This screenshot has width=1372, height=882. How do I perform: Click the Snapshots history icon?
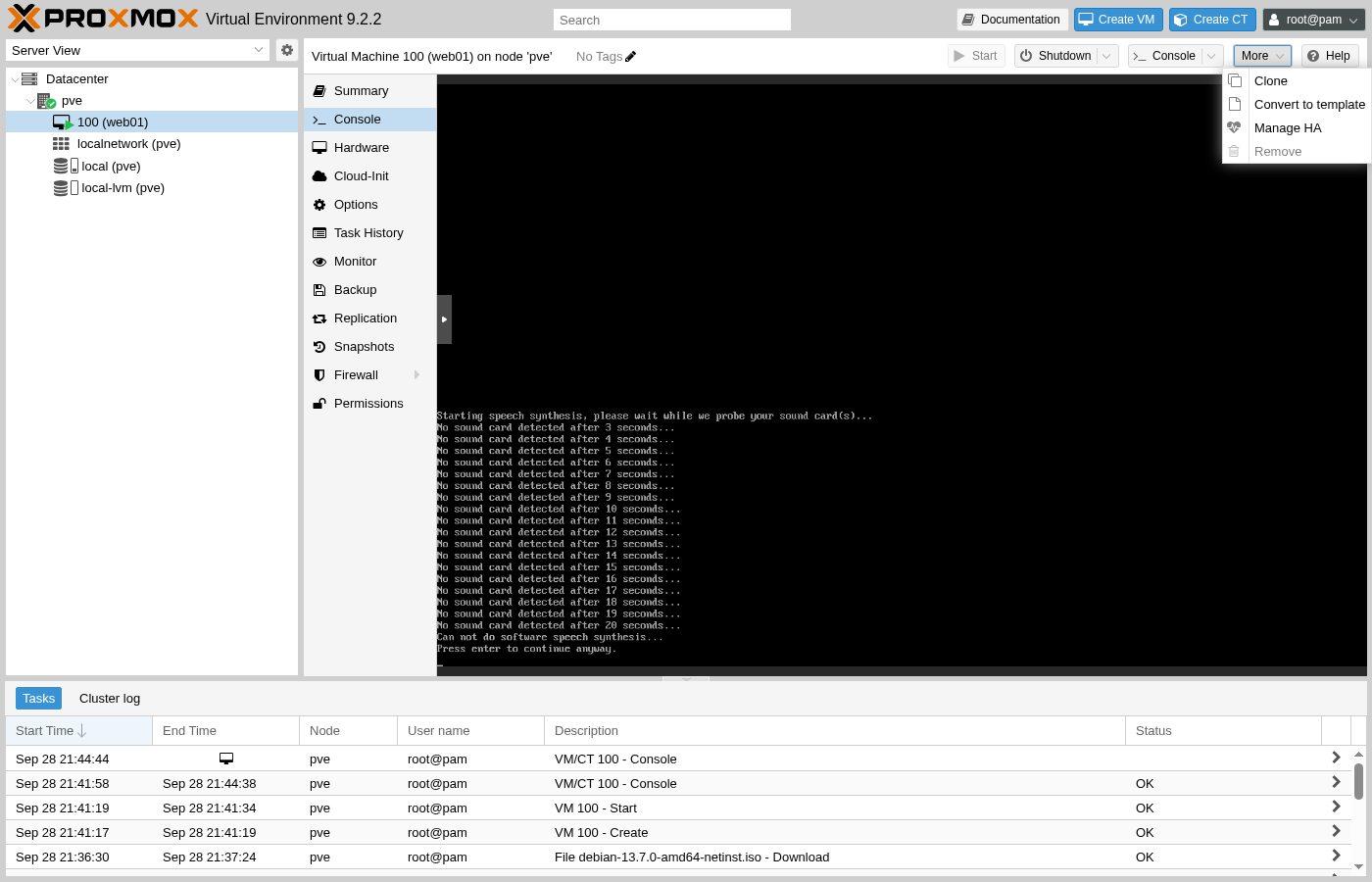[x=319, y=347]
